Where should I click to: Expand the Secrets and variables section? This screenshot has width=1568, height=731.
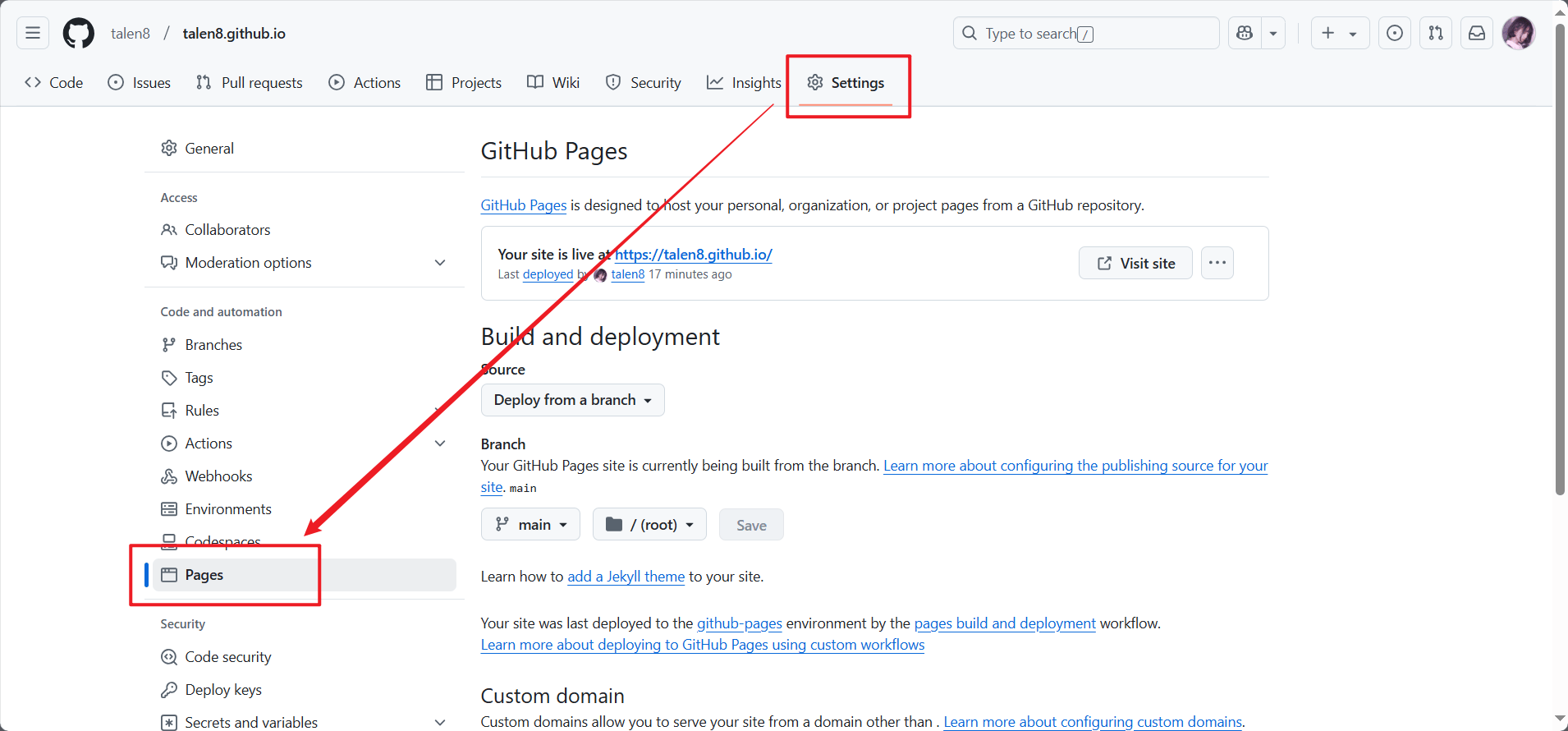(x=440, y=723)
